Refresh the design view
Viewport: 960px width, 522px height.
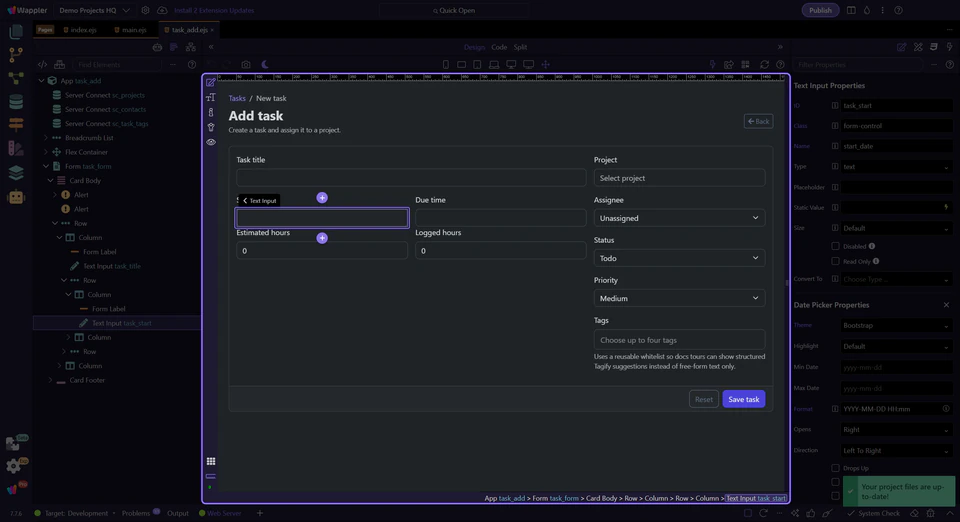point(764,64)
